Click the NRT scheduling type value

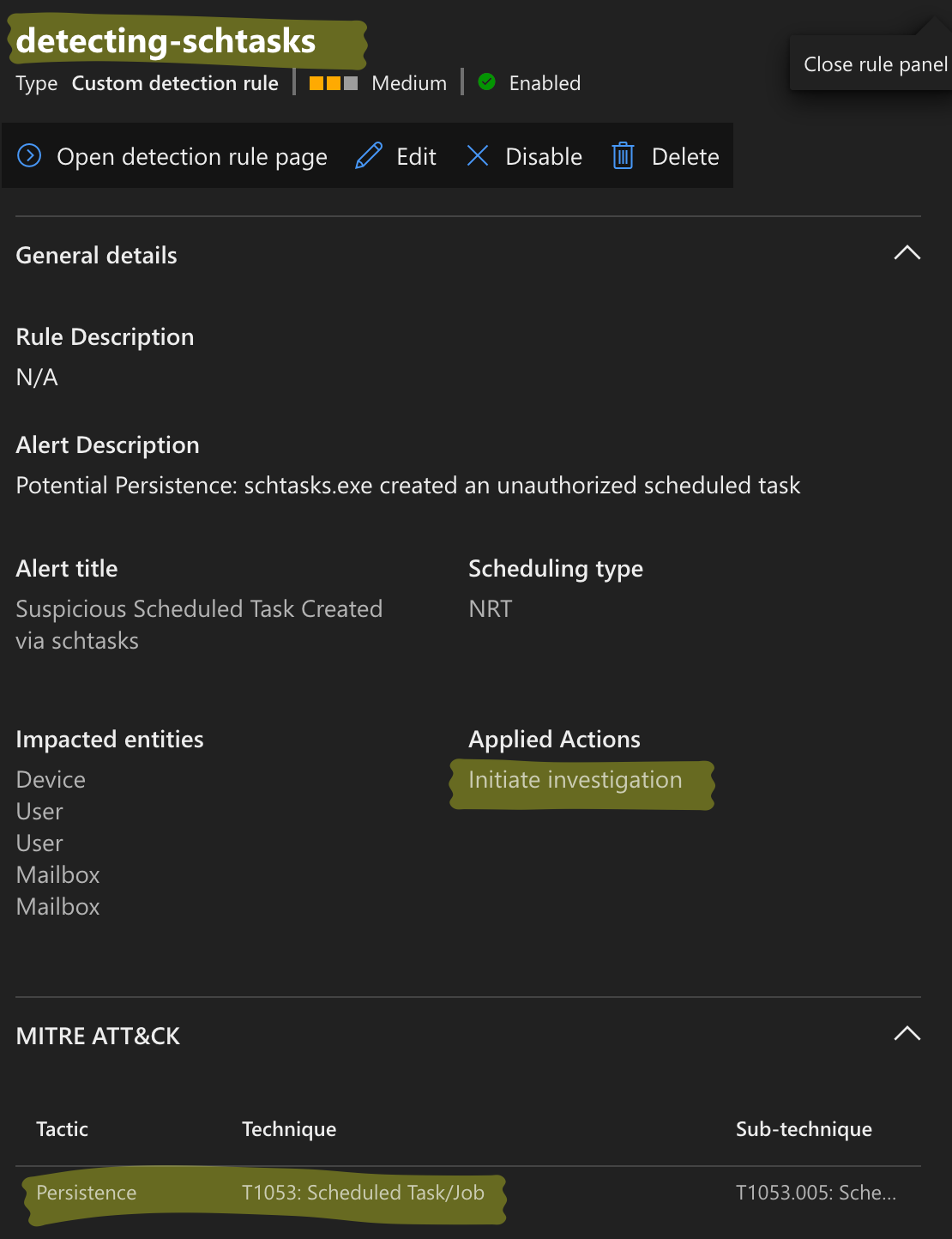click(491, 608)
